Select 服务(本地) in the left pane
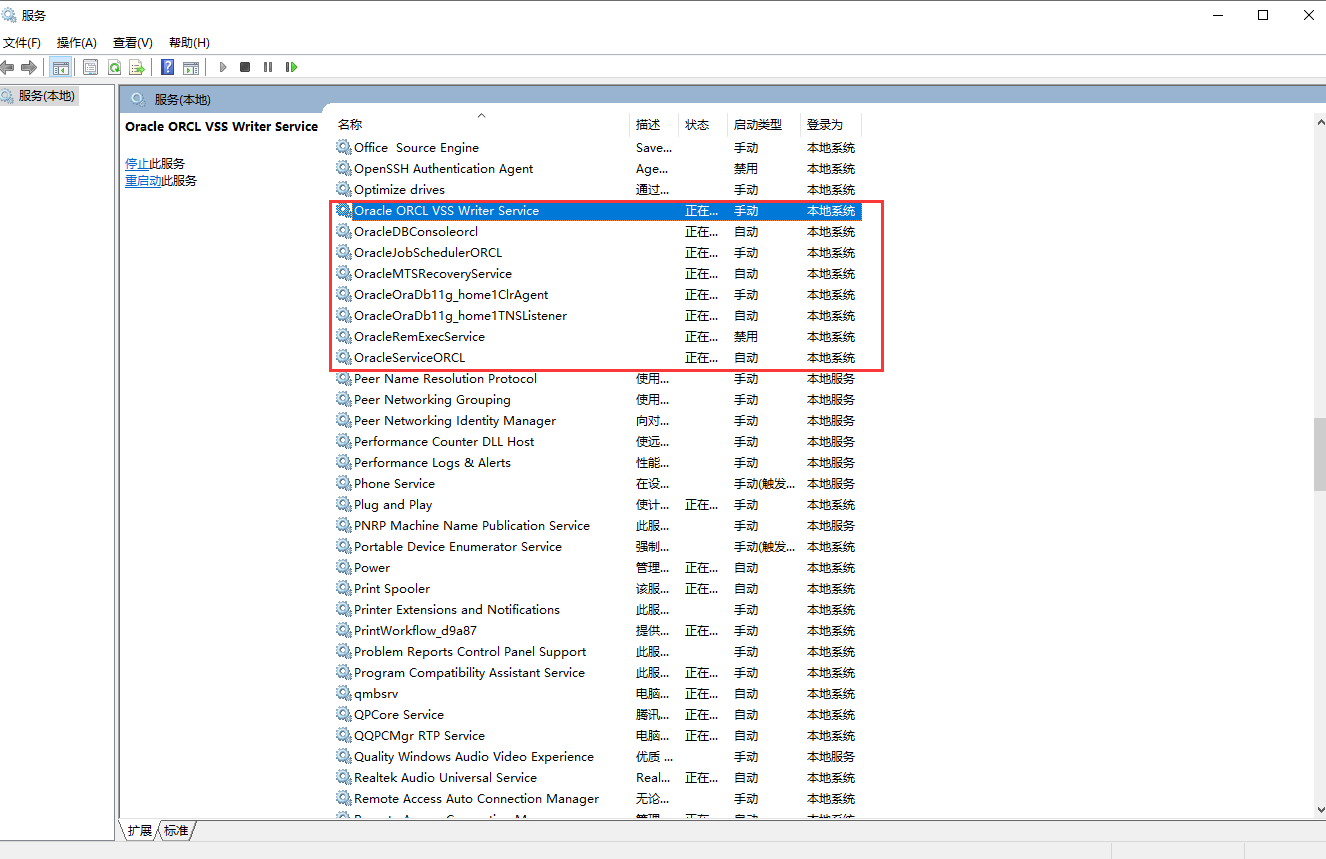 46,95
